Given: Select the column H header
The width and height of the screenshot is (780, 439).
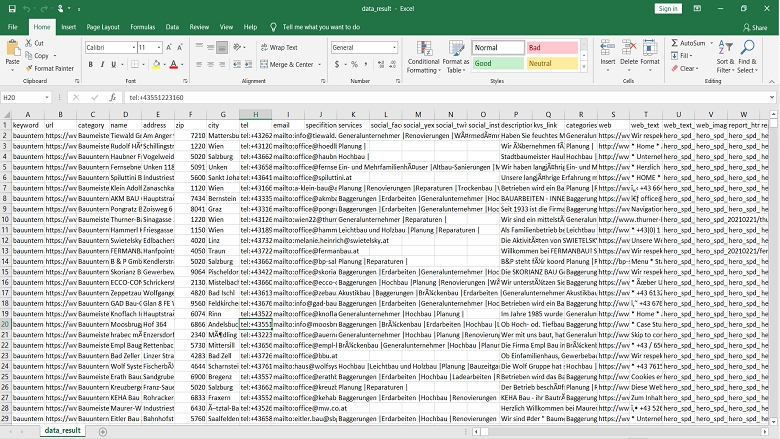Looking at the screenshot, I should coord(256,114).
